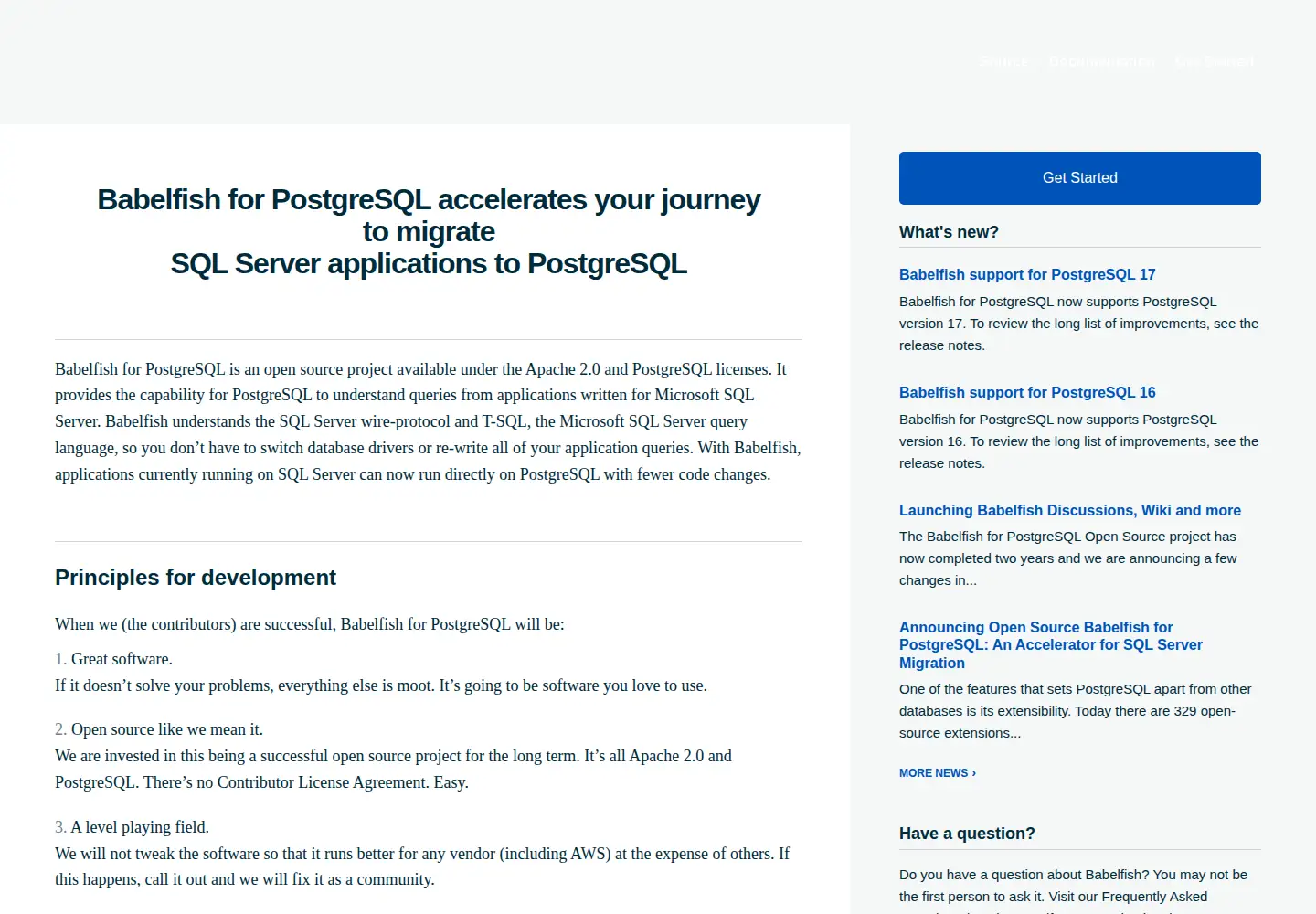Image resolution: width=1316 pixels, height=914 pixels.
Task: Click the What's new? sidebar heading
Action: 949,232
